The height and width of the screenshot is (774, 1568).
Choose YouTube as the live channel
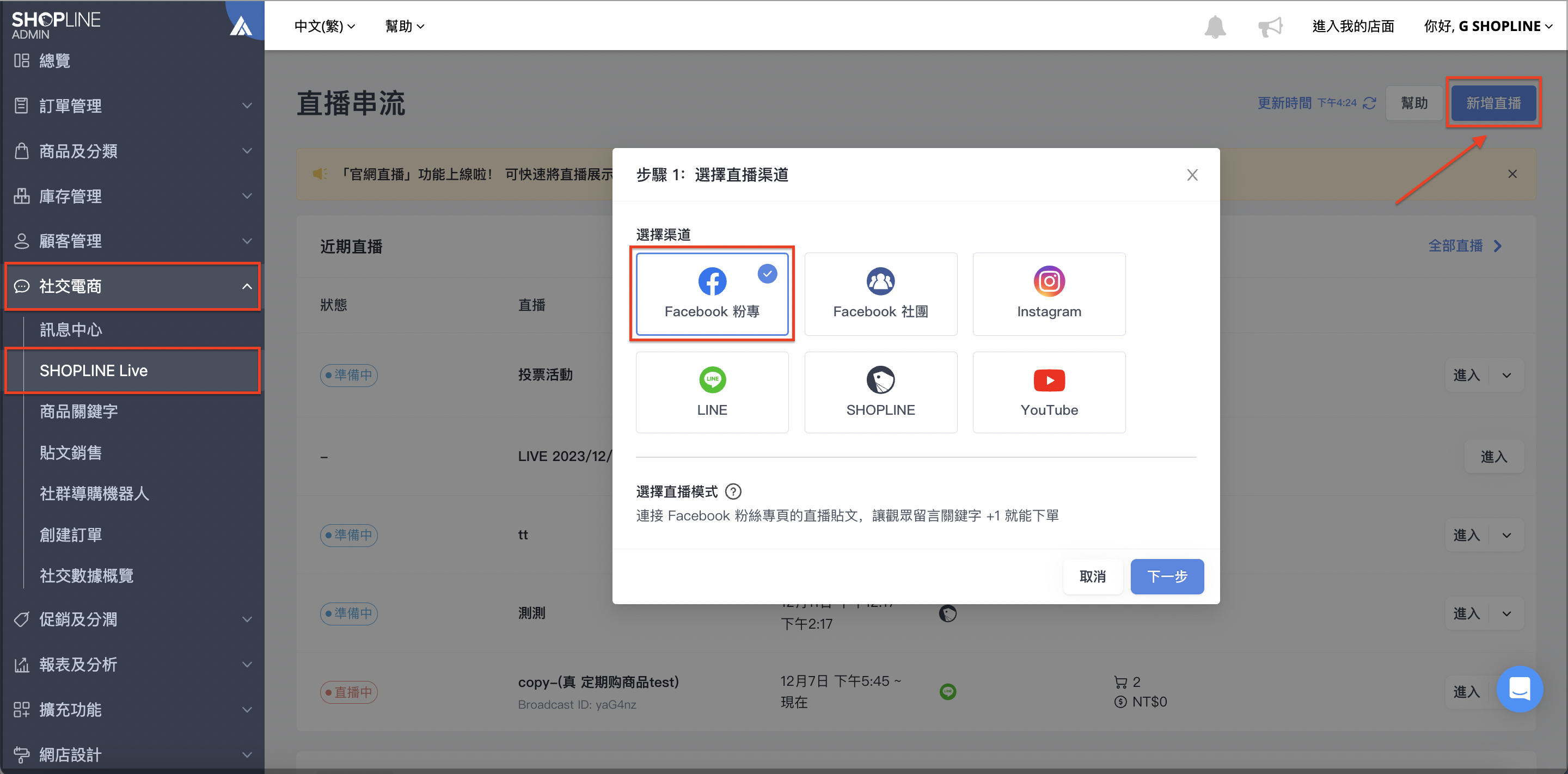1049,392
